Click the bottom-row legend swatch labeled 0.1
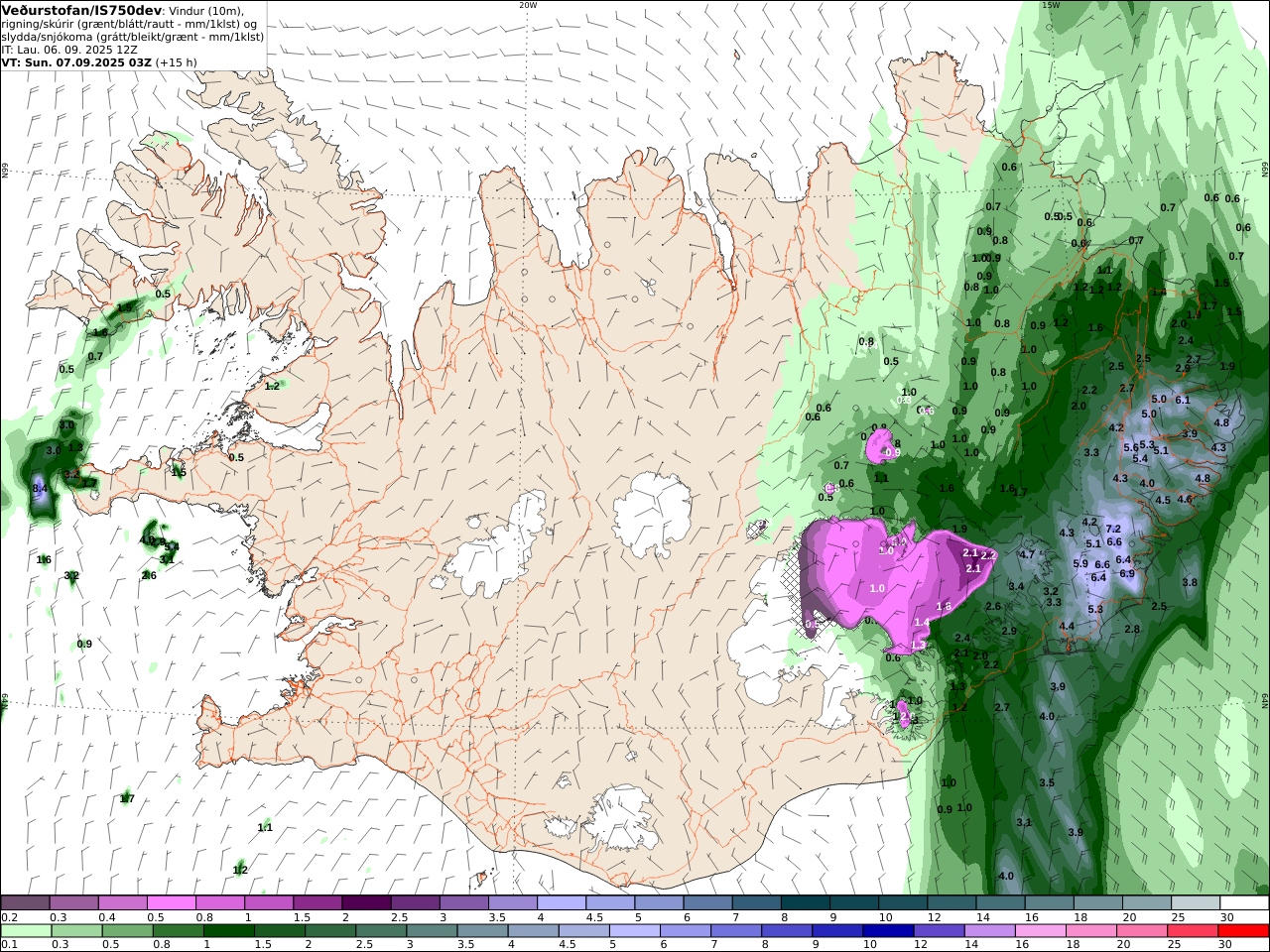1270x952 pixels. click(26, 931)
